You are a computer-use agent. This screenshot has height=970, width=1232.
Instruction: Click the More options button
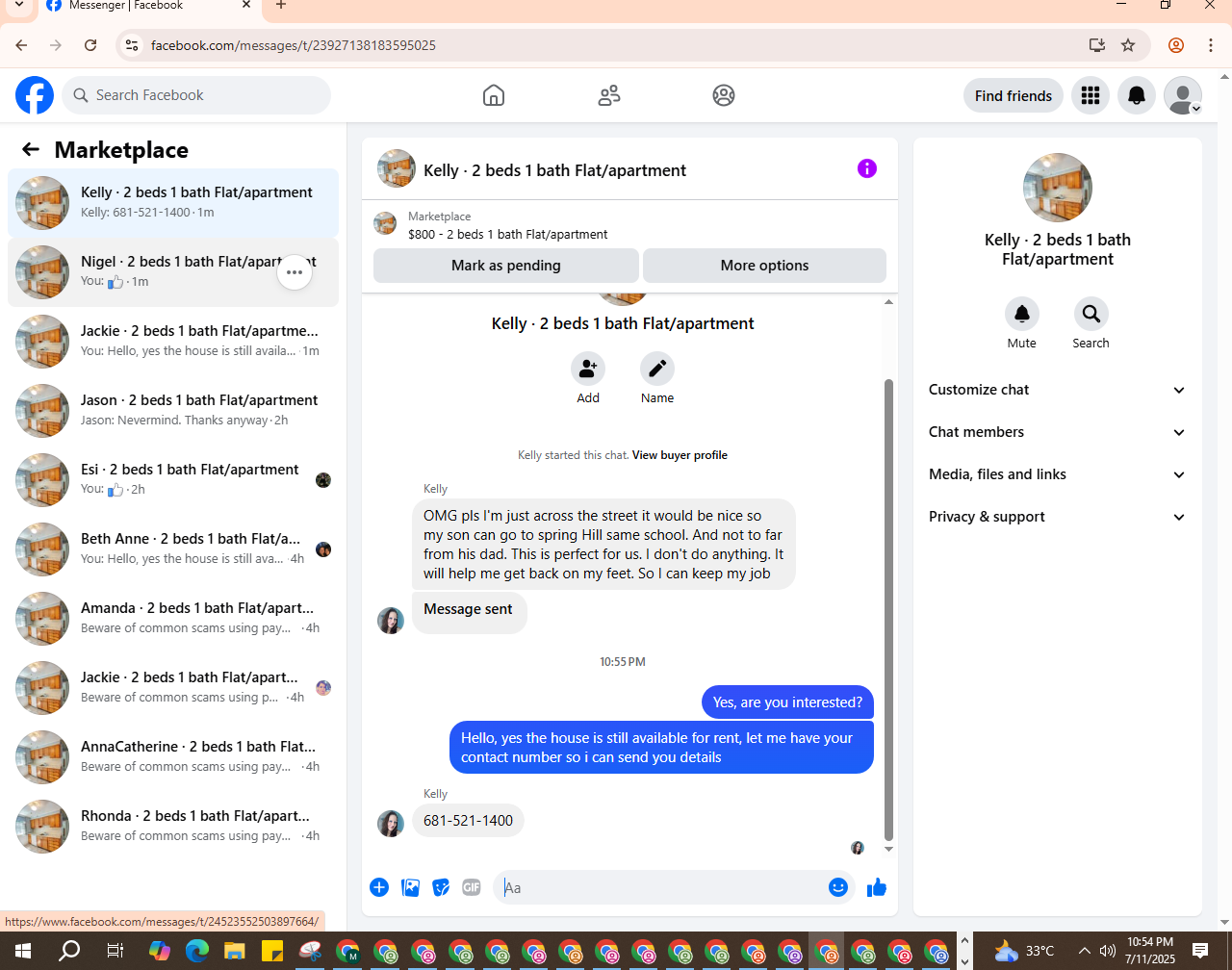click(x=764, y=266)
